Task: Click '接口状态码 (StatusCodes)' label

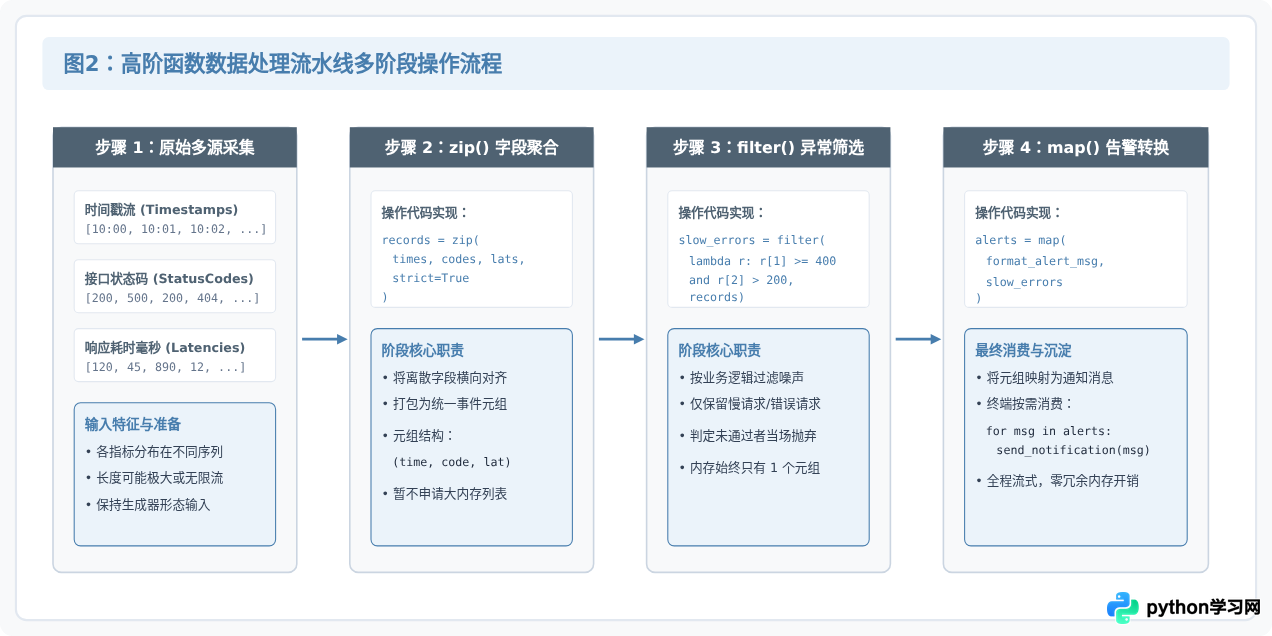Action: click(169, 278)
